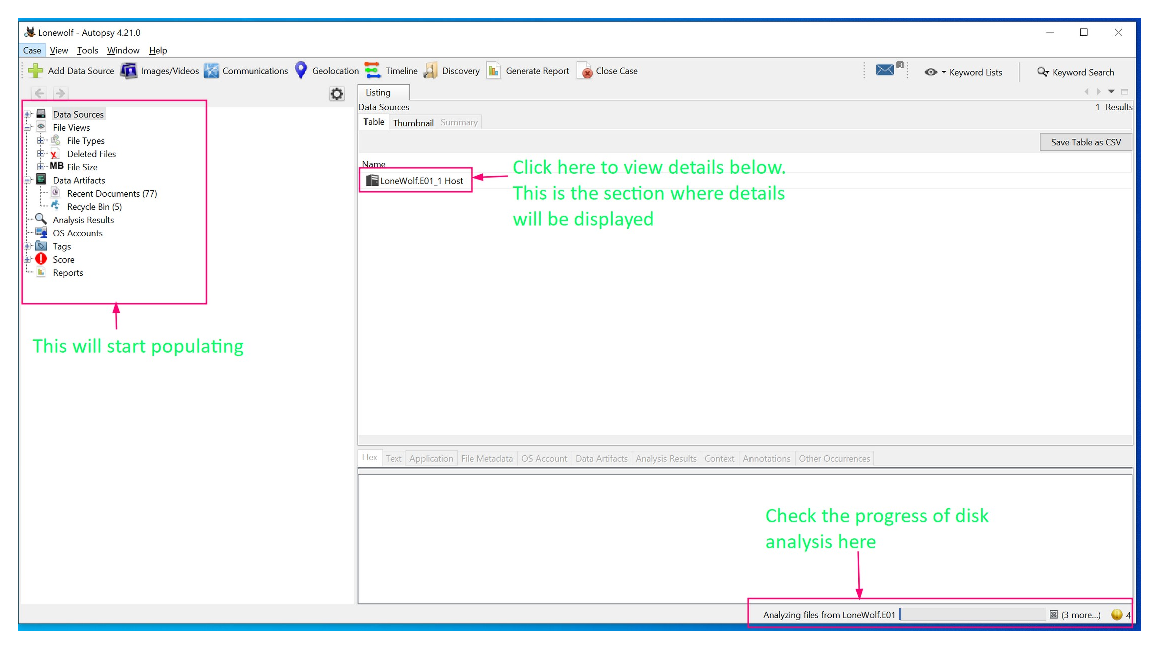
Task: Open the ingest messages envelope icon
Action: click(886, 69)
